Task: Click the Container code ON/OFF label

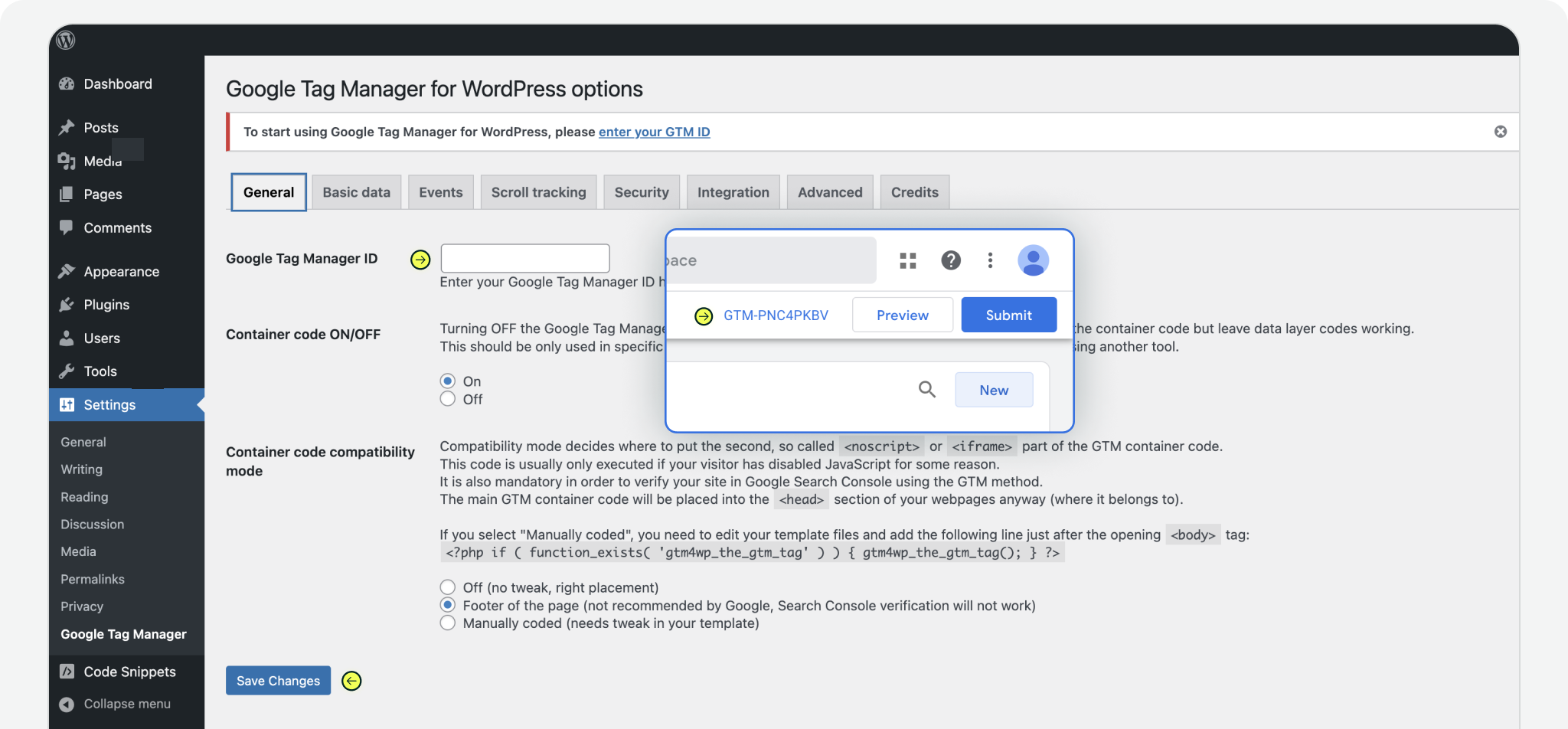Action: (x=303, y=335)
